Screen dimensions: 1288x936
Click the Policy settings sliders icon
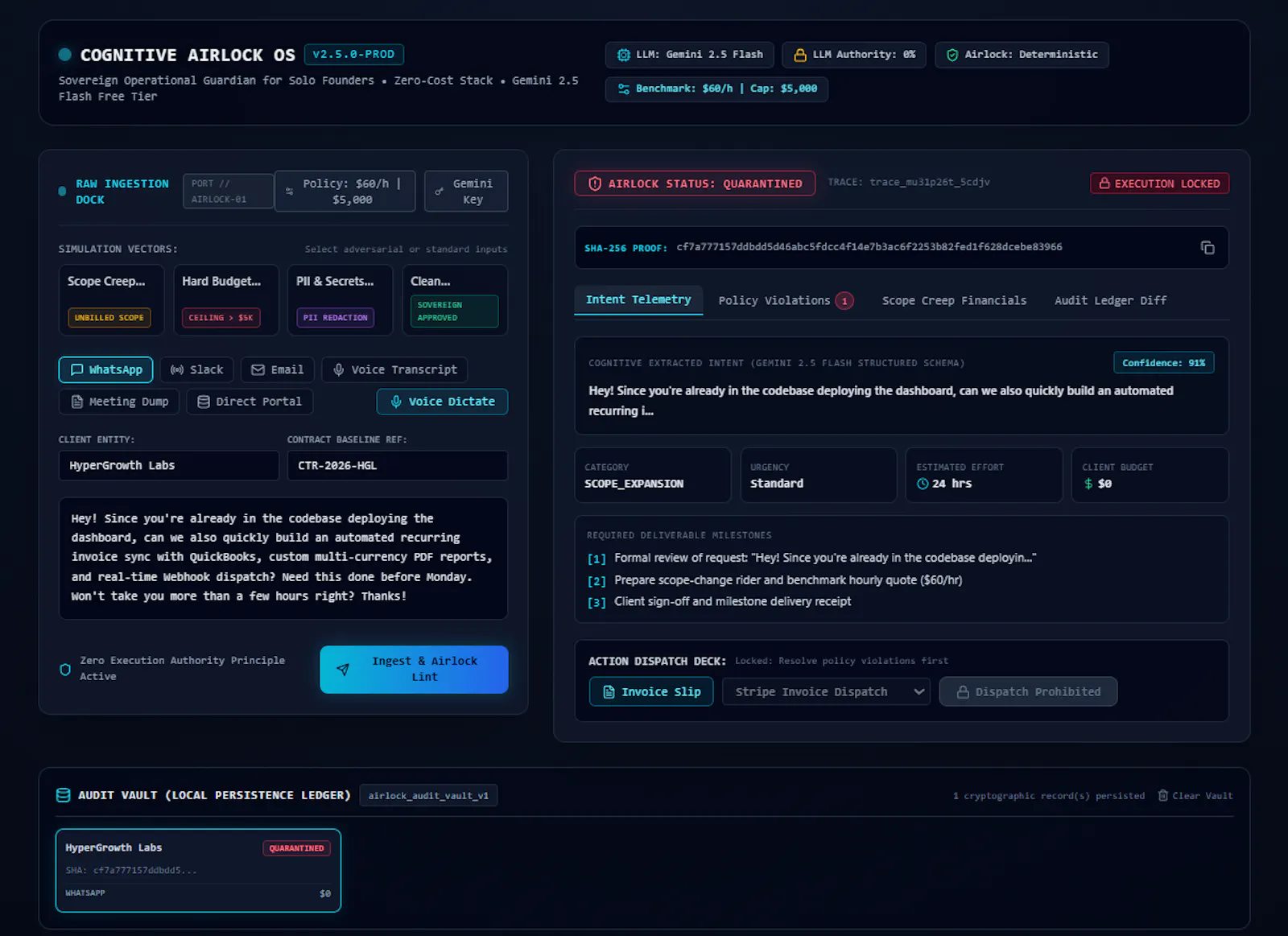pos(289,192)
